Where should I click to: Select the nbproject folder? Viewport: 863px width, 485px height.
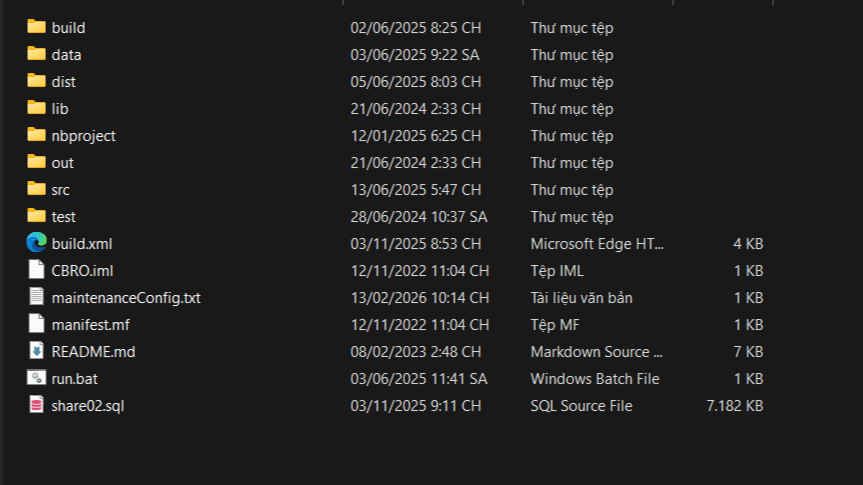(84, 136)
